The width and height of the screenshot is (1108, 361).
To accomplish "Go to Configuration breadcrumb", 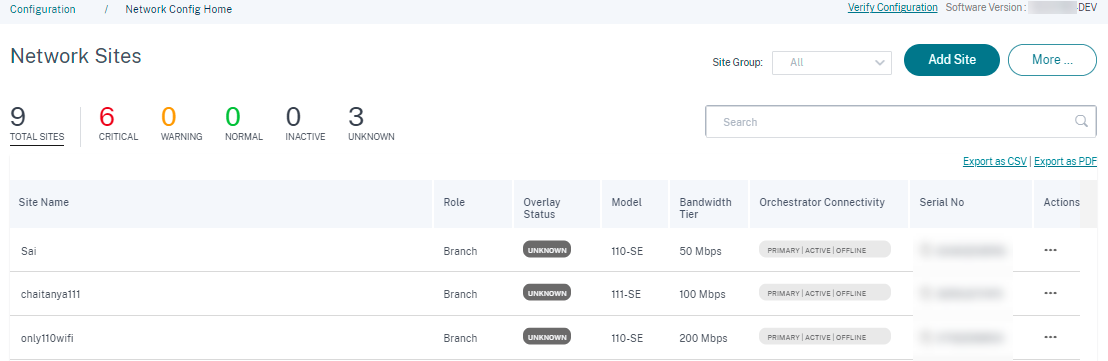I will (42, 10).
